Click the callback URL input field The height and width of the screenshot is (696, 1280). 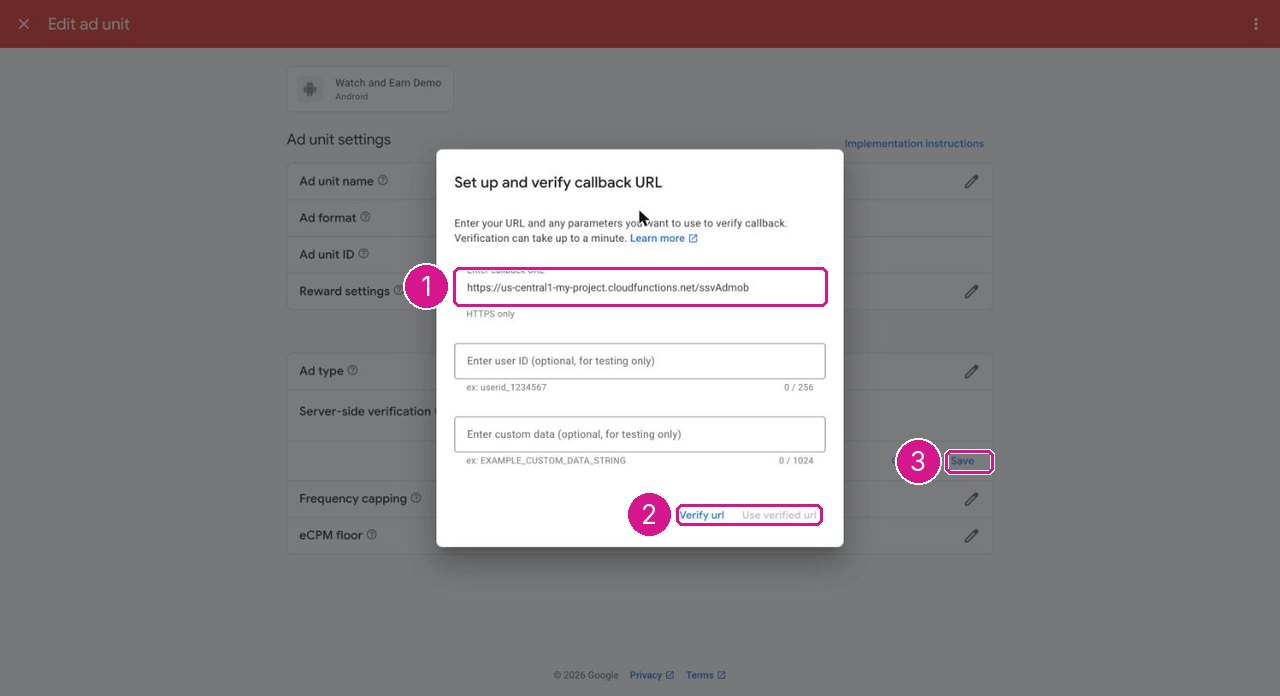point(640,287)
